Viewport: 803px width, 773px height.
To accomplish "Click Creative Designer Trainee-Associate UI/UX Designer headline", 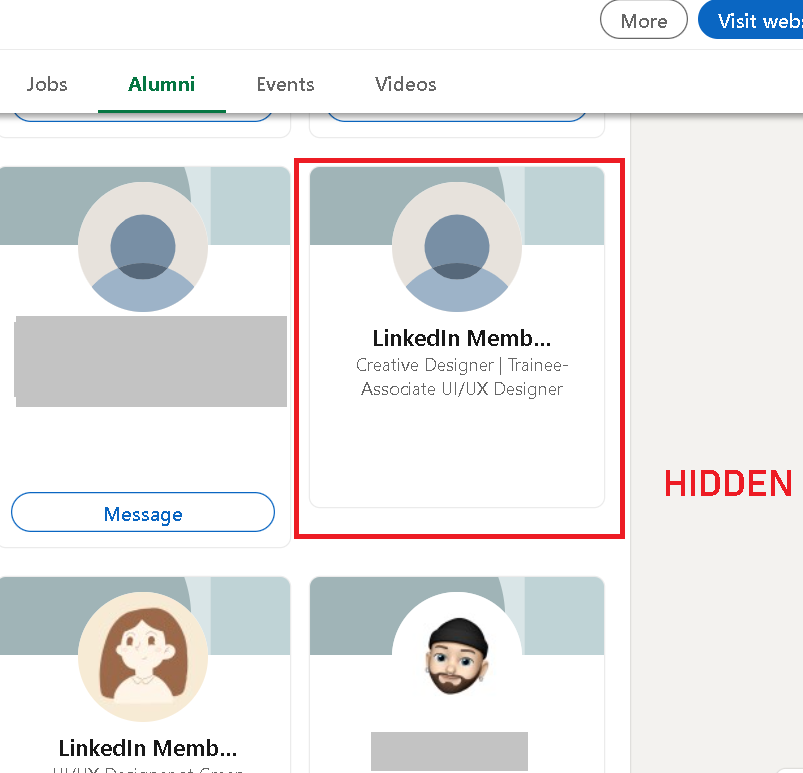I will pyautogui.click(x=462, y=377).
